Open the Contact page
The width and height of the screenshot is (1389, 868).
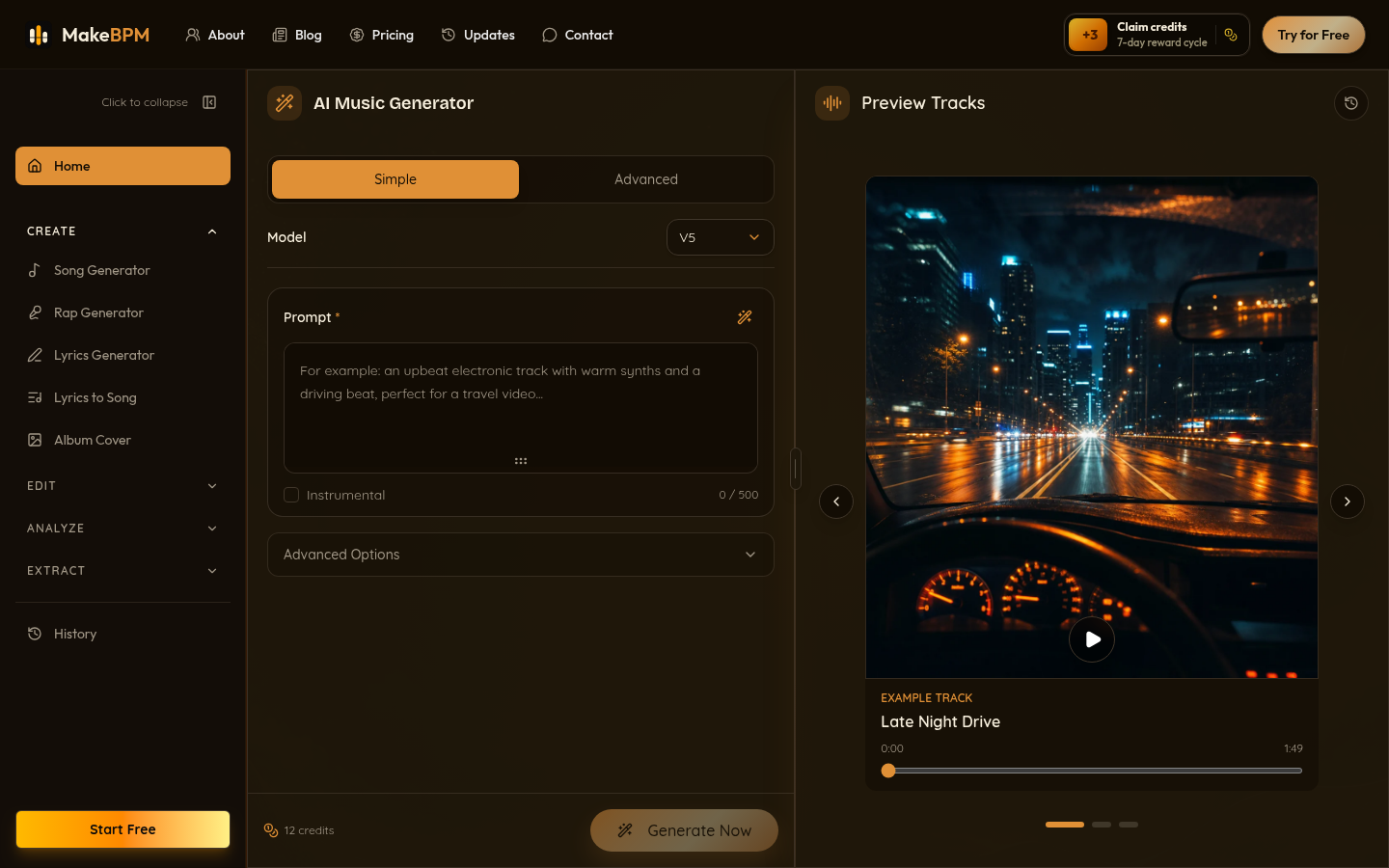pyautogui.click(x=578, y=35)
